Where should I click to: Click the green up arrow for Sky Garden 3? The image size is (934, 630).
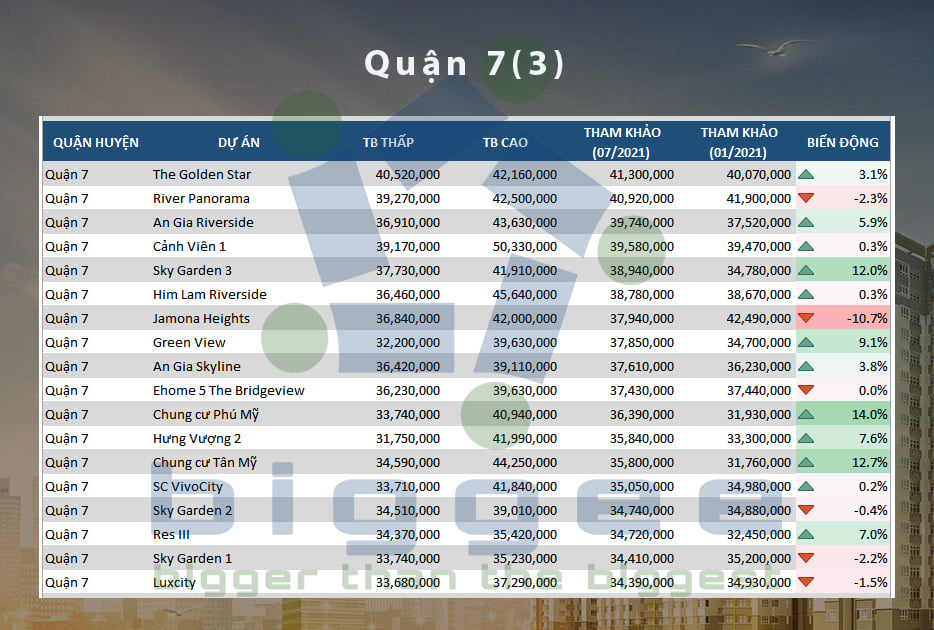806,271
